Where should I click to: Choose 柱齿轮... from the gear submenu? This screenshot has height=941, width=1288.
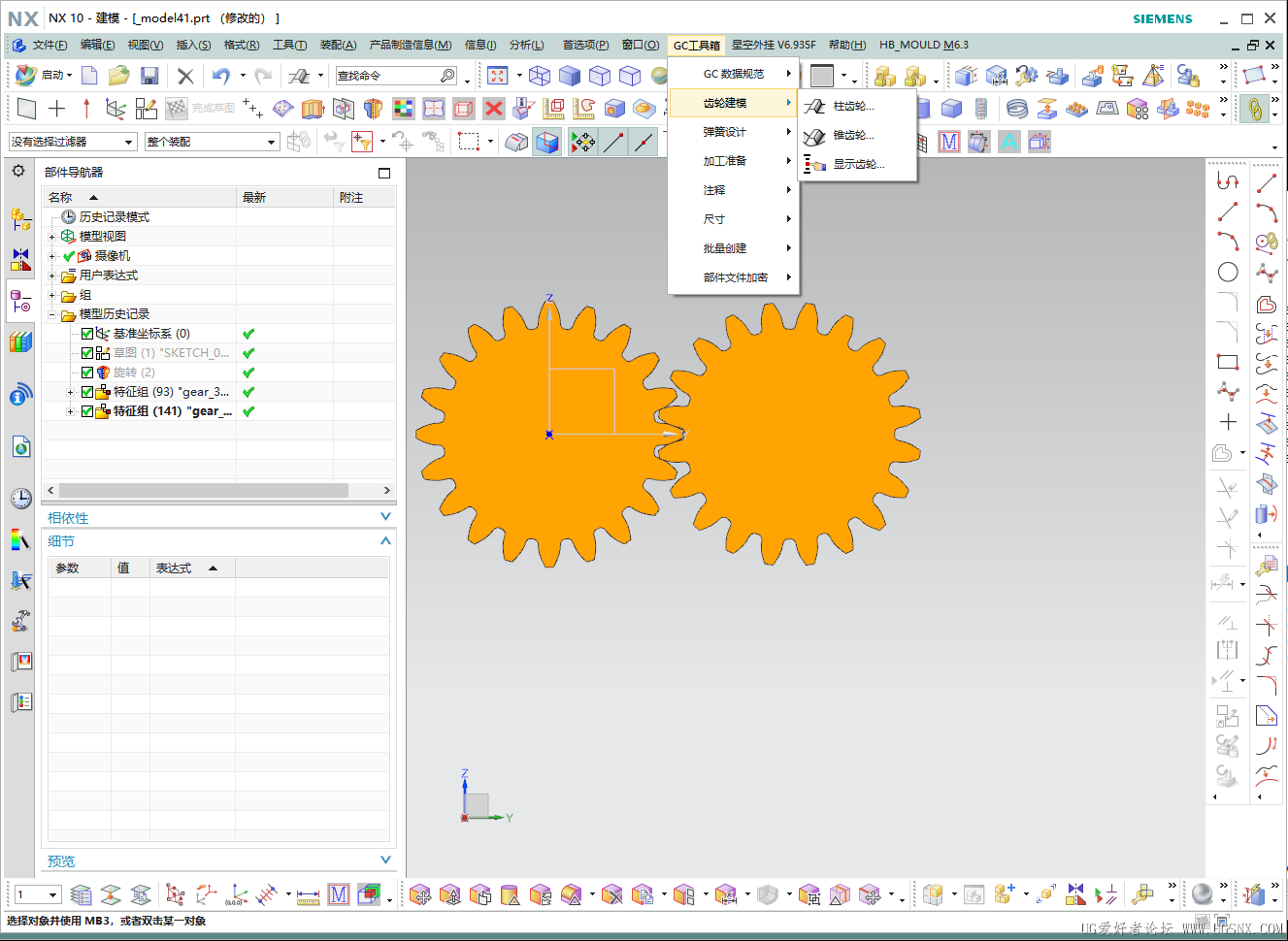[x=853, y=106]
